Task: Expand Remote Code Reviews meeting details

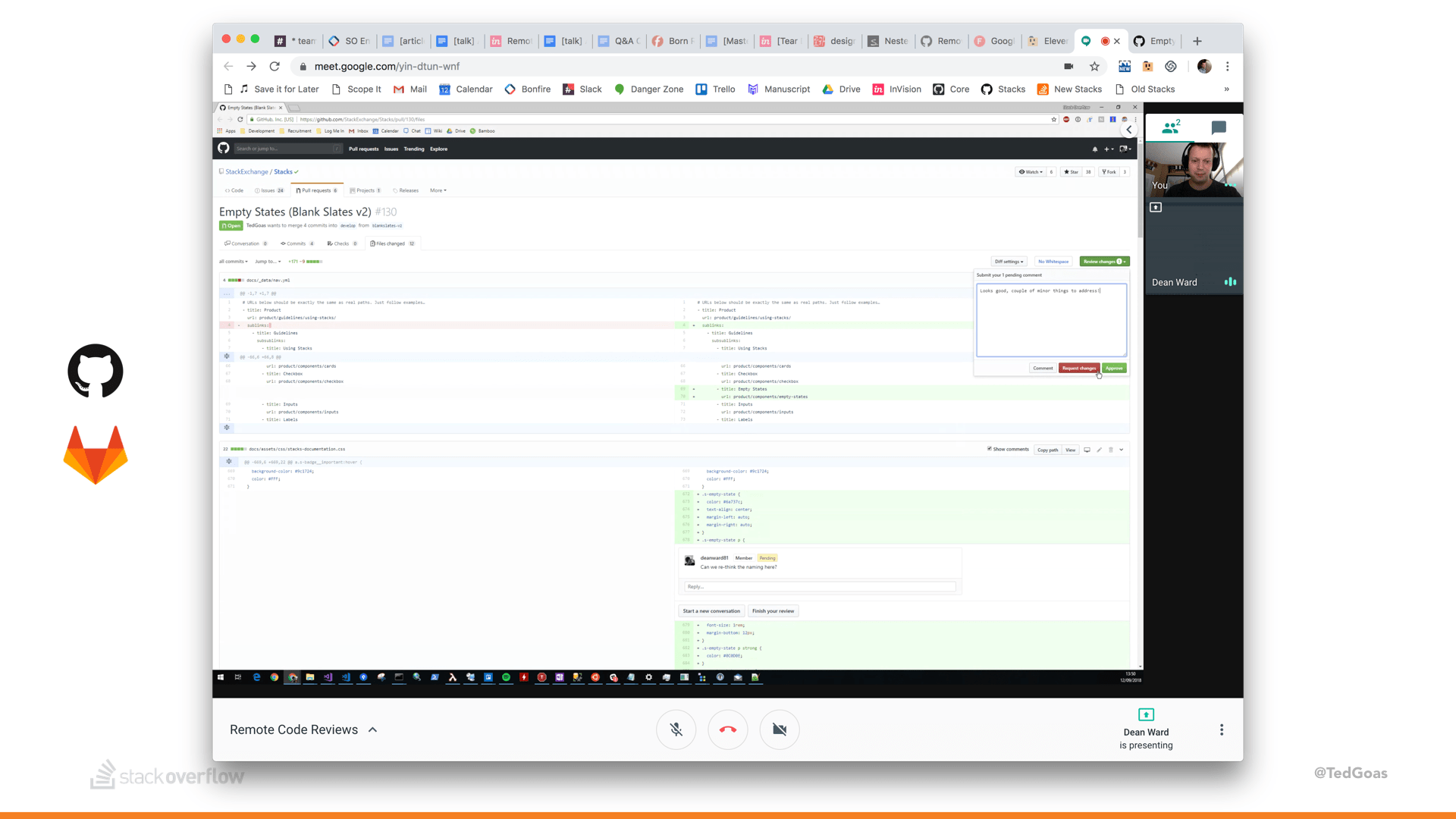Action: pos(372,730)
